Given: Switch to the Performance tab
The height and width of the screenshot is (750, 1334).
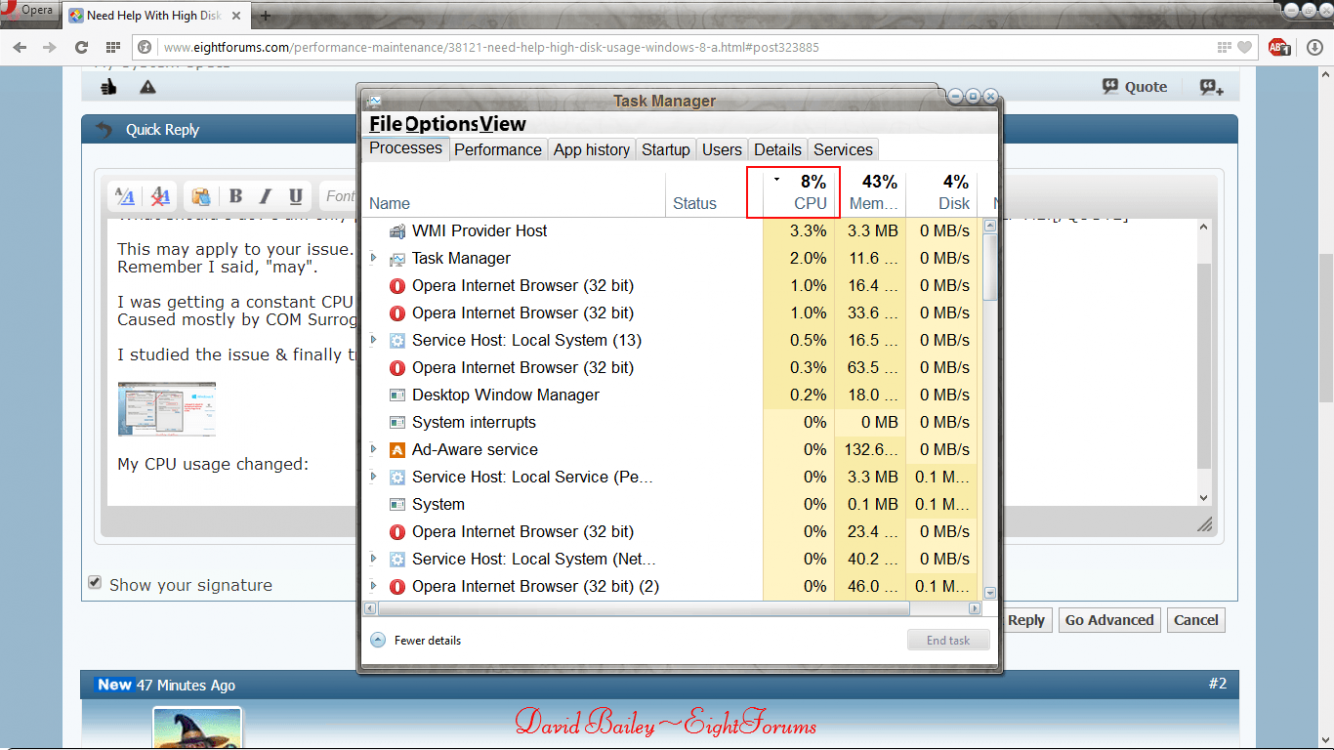Looking at the screenshot, I should tap(498, 150).
